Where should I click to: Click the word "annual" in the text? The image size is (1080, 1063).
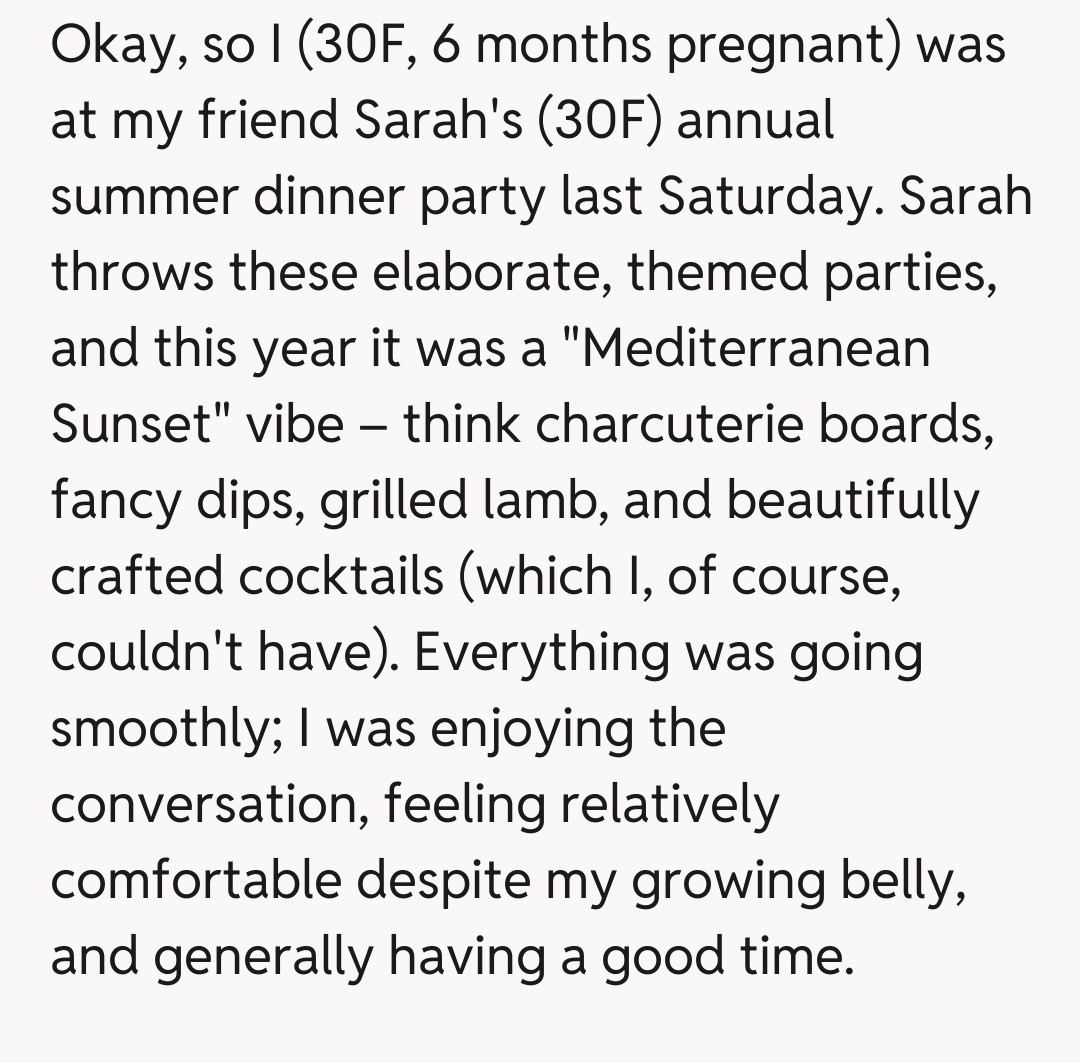click(x=757, y=121)
